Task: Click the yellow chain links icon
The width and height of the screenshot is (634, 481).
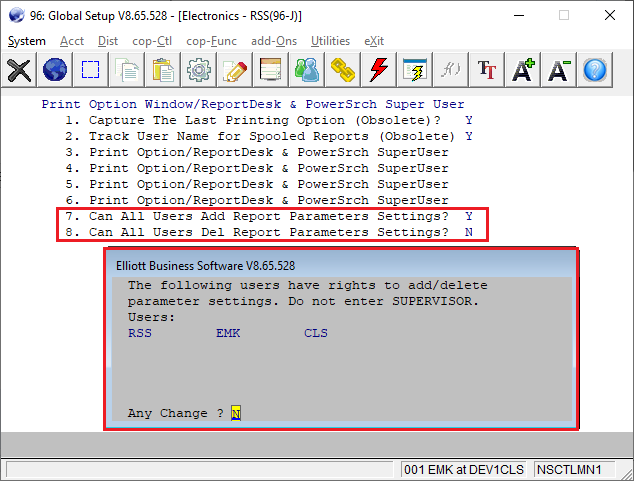Action: pos(342,70)
